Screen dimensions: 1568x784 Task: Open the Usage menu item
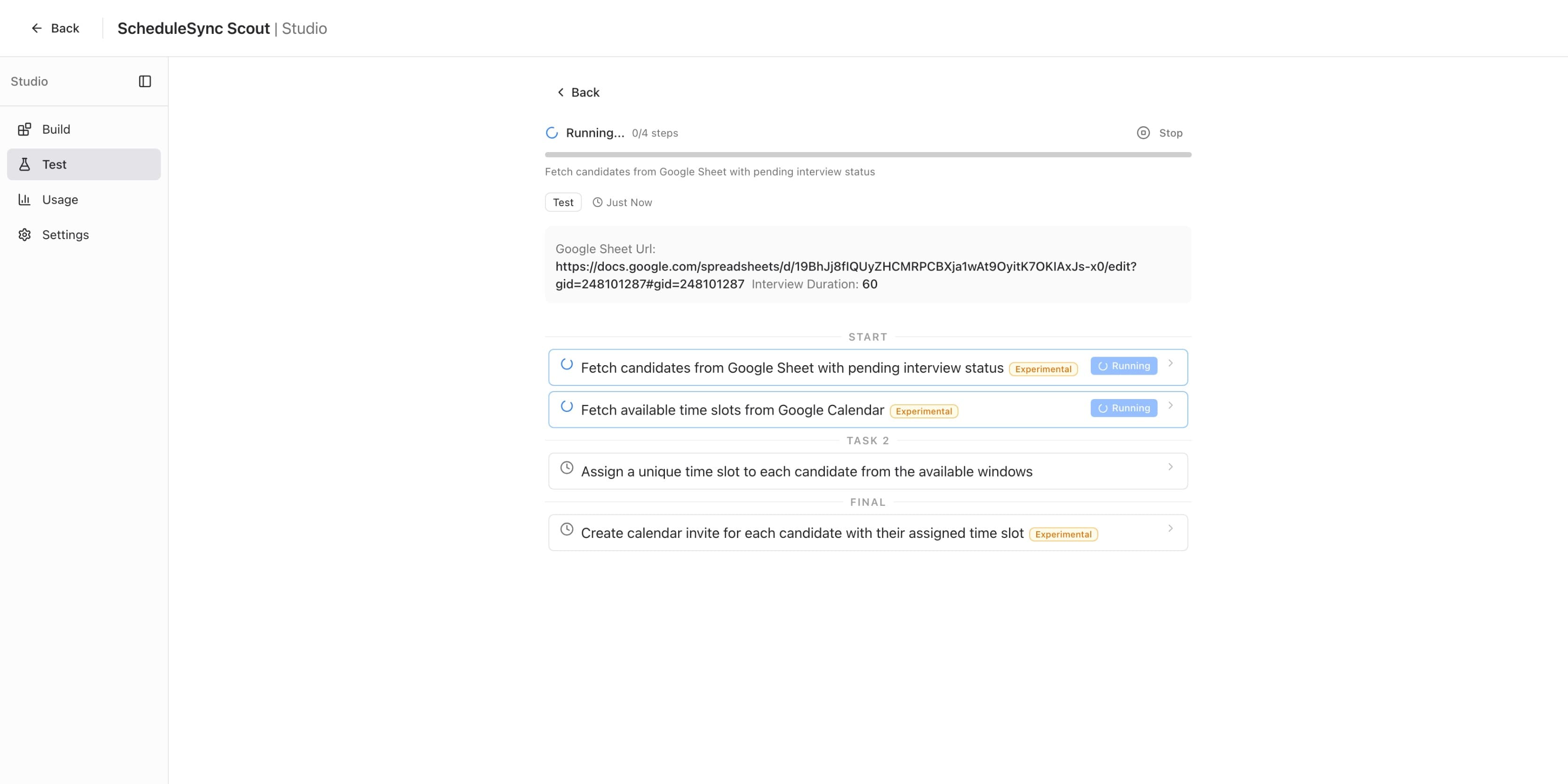point(60,200)
